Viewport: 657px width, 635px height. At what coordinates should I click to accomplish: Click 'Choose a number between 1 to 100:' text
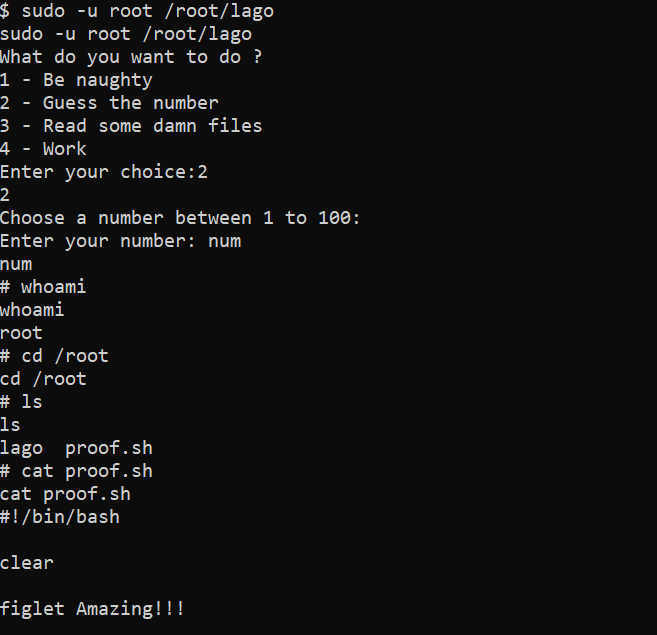pos(180,218)
